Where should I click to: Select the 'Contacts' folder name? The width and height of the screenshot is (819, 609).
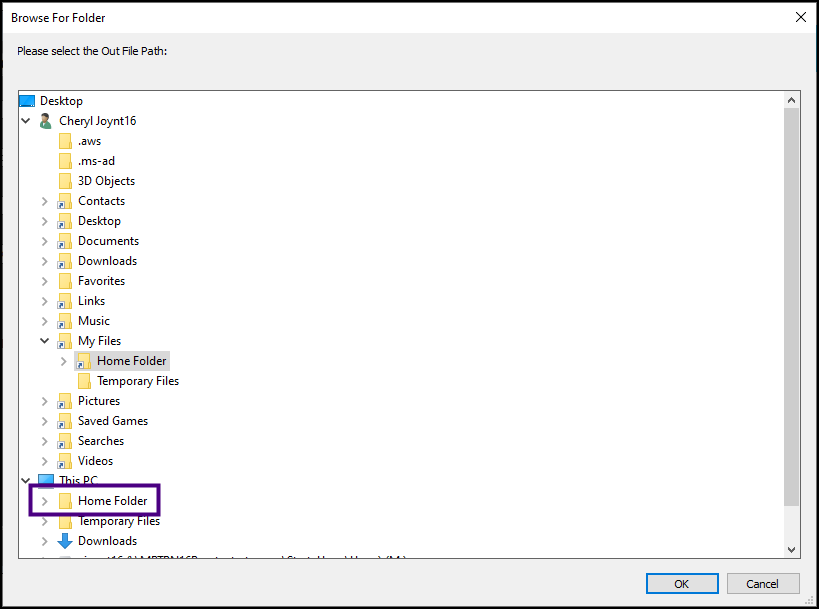101,201
